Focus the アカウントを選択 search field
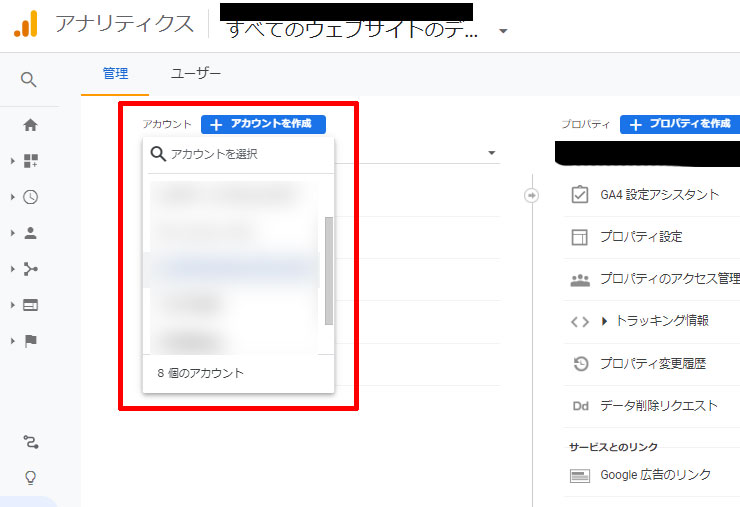740x507 pixels. (x=241, y=154)
